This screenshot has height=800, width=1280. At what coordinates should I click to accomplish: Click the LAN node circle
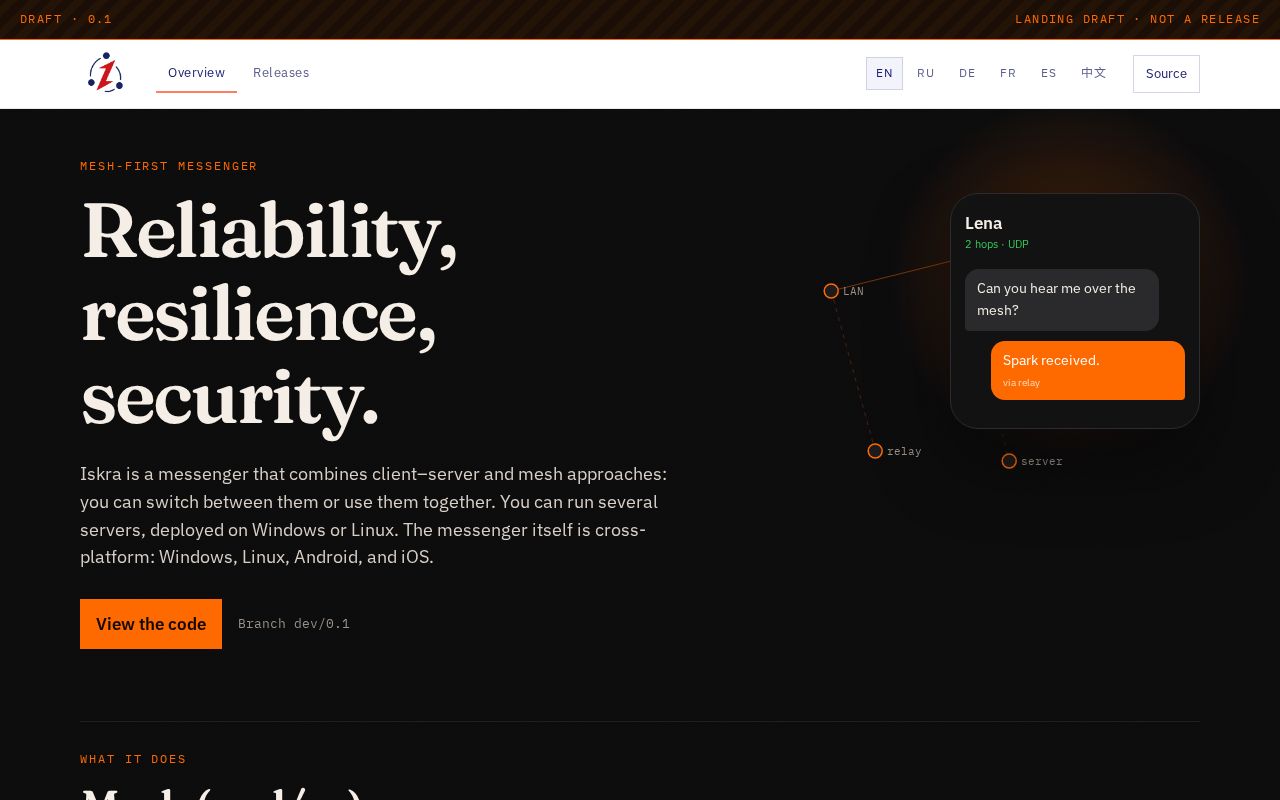831,291
